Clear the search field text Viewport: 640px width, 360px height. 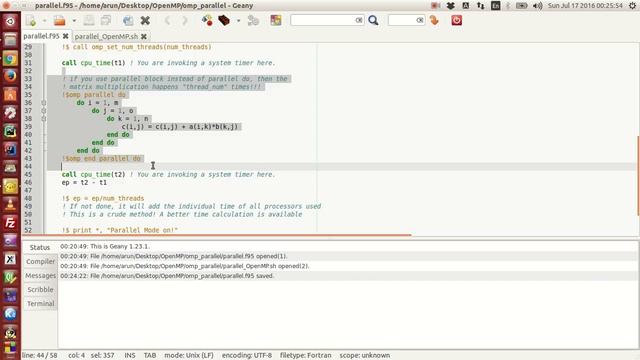pyautogui.click(x=359, y=20)
